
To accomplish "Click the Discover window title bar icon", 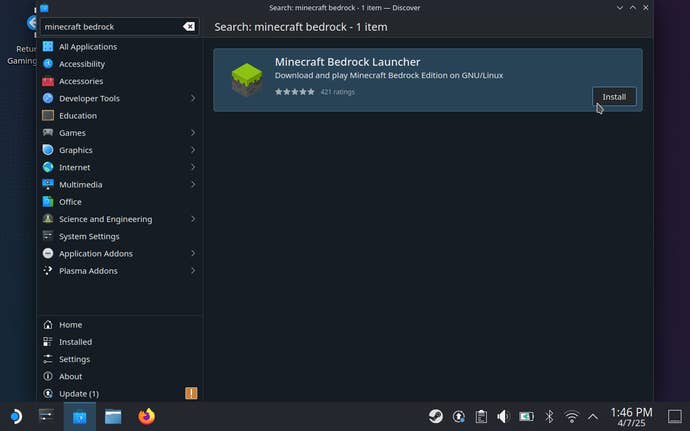I will [x=44, y=8].
